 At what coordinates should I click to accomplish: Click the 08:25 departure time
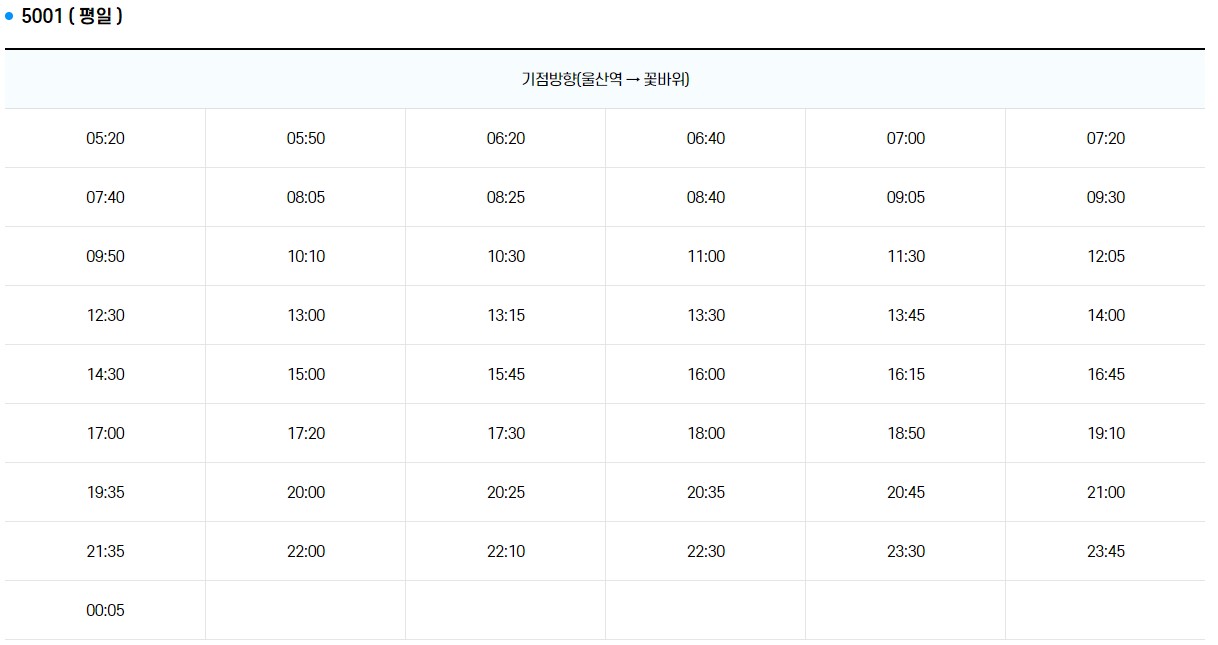click(x=505, y=197)
